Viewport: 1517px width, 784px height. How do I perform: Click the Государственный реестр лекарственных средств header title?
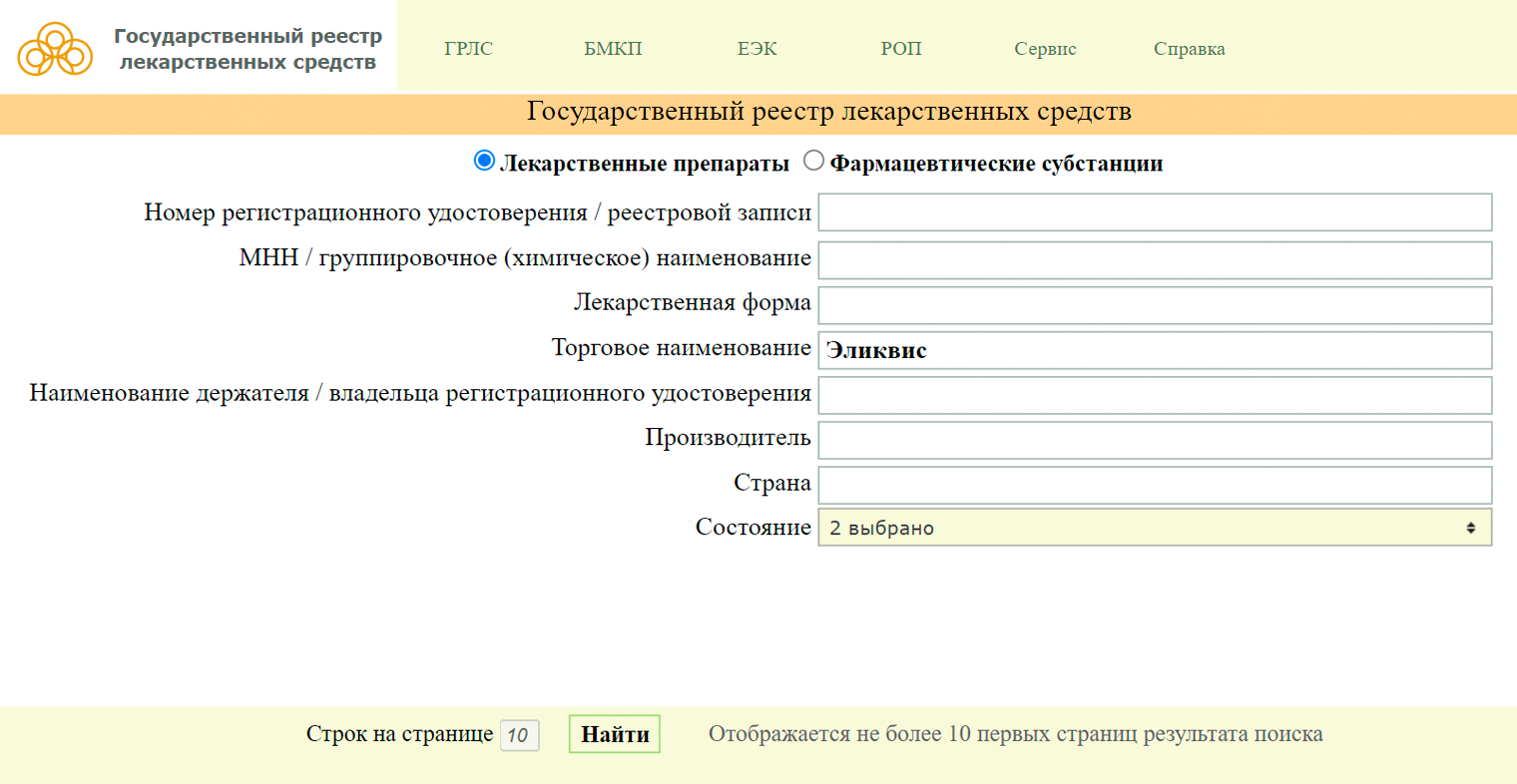[x=248, y=49]
